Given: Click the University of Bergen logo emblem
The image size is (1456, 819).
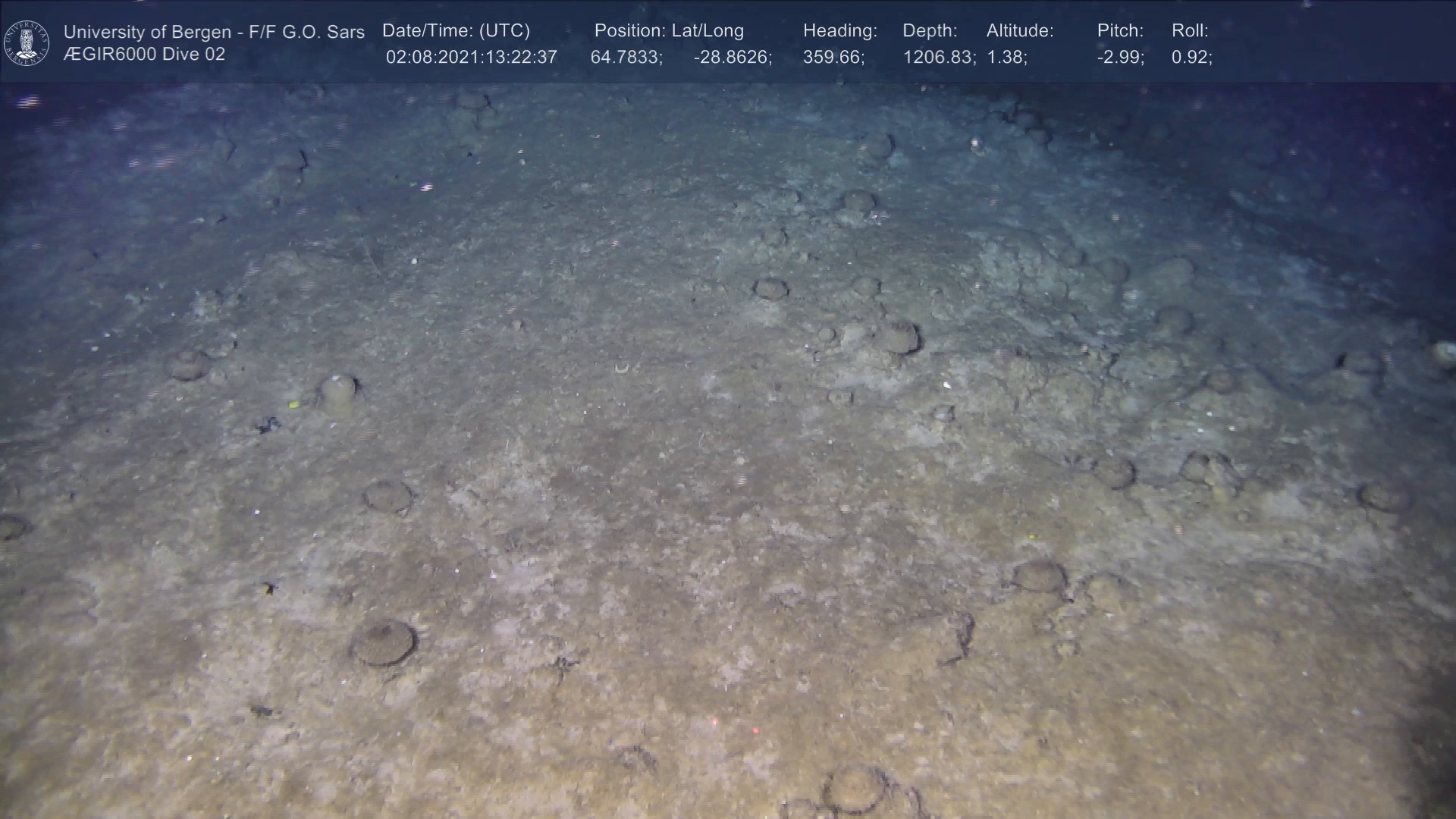Looking at the screenshot, I should tap(27, 42).
